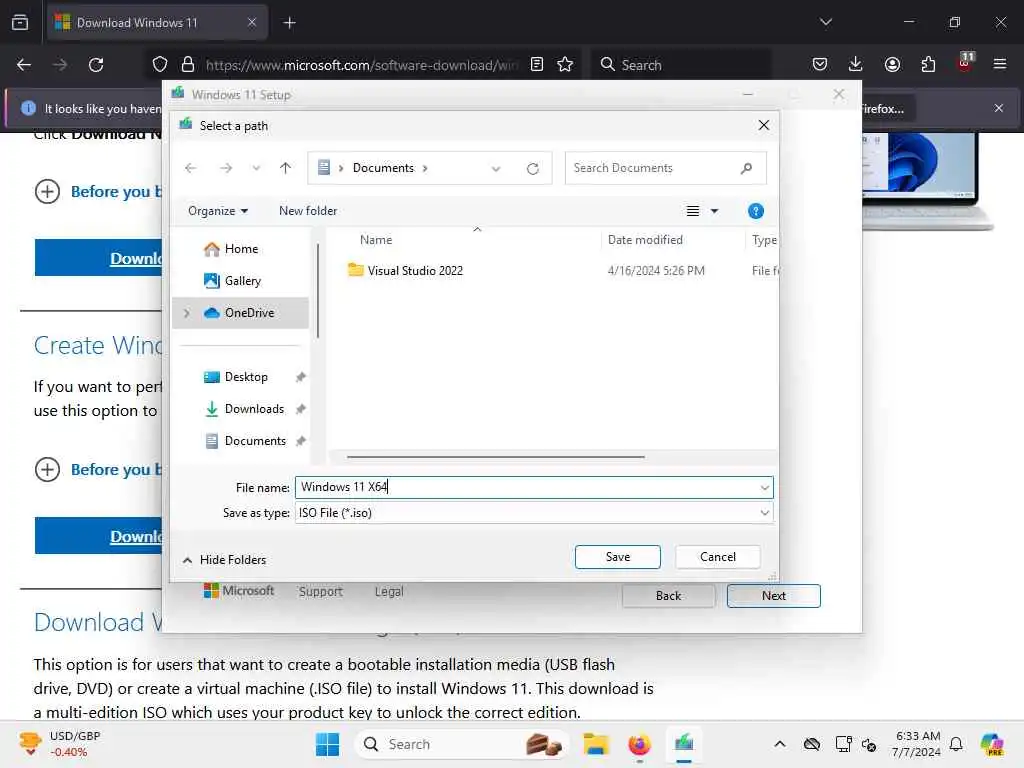The width and height of the screenshot is (1024, 768).
Task: Go forward in the Select a path dialog
Action: (x=226, y=168)
